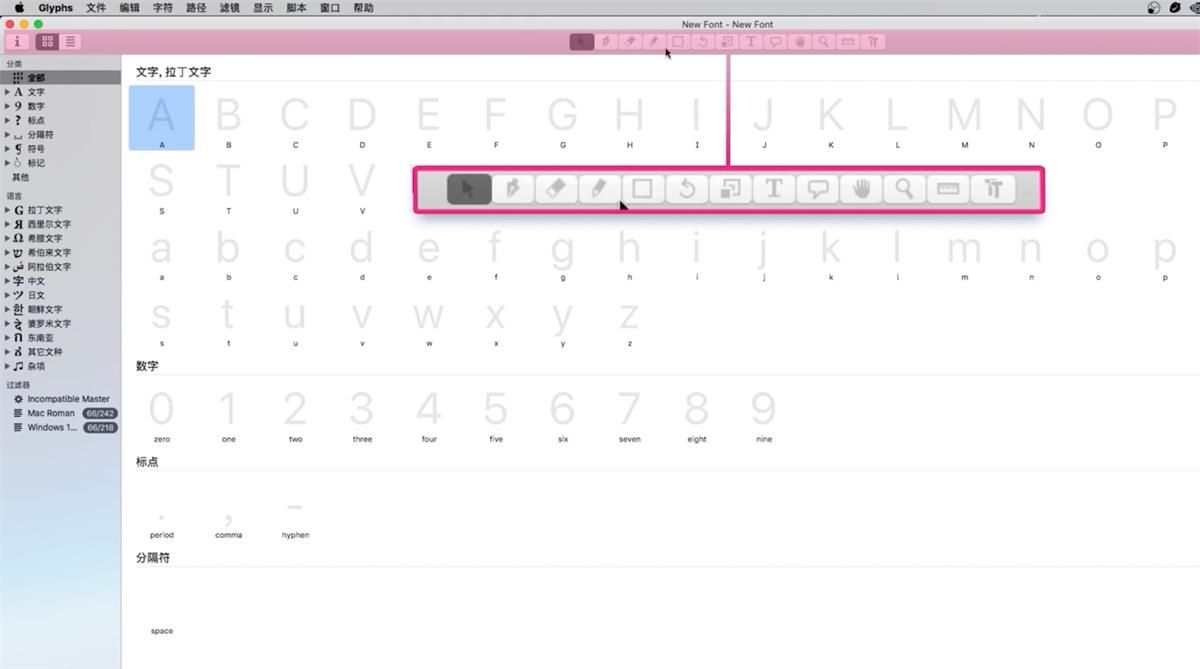Select the Incompatible Master filter
This screenshot has height=669, width=1200.
click(68, 399)
